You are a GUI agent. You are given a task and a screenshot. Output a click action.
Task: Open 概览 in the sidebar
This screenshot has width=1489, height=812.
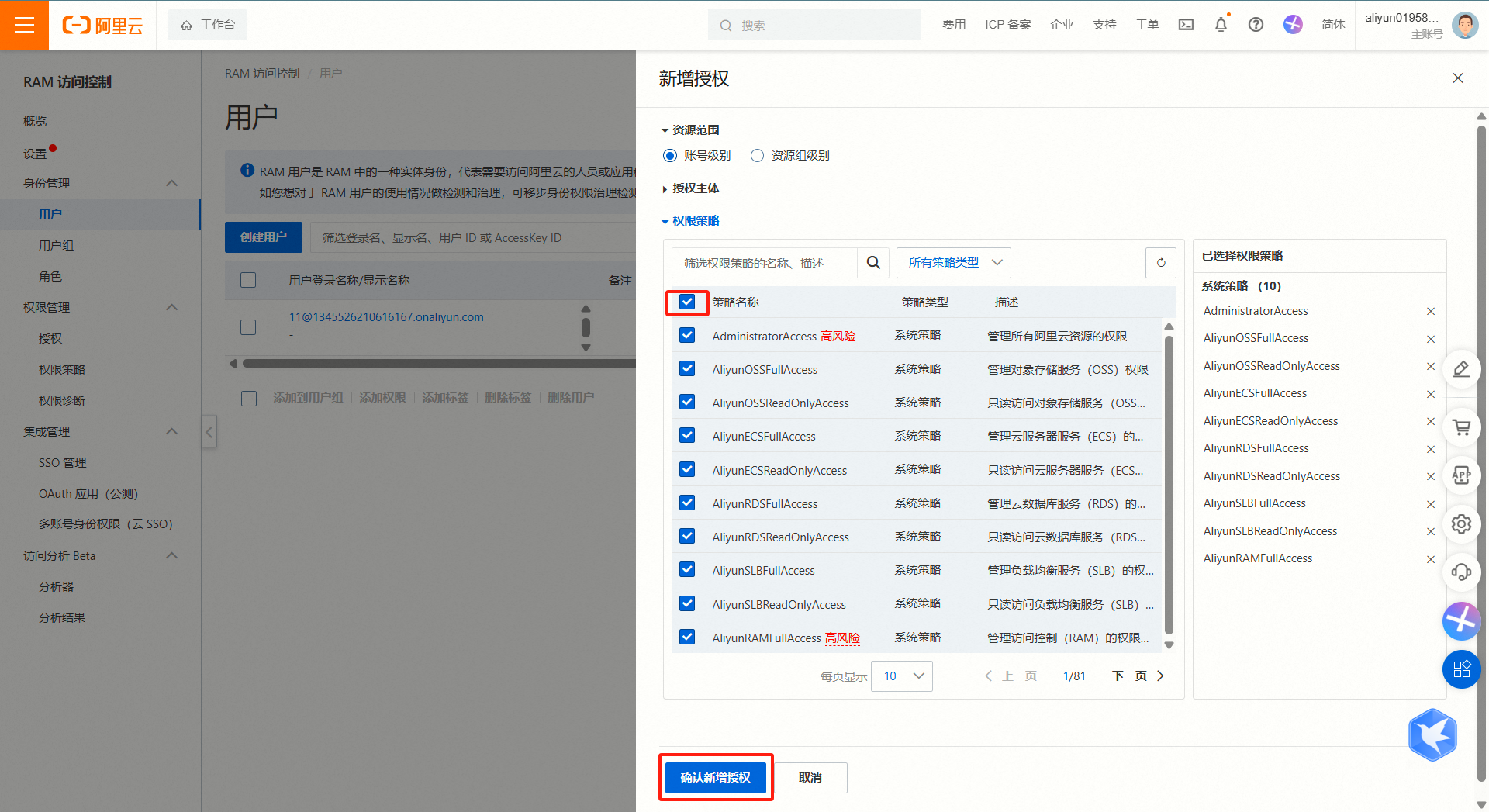pos(35,122)
